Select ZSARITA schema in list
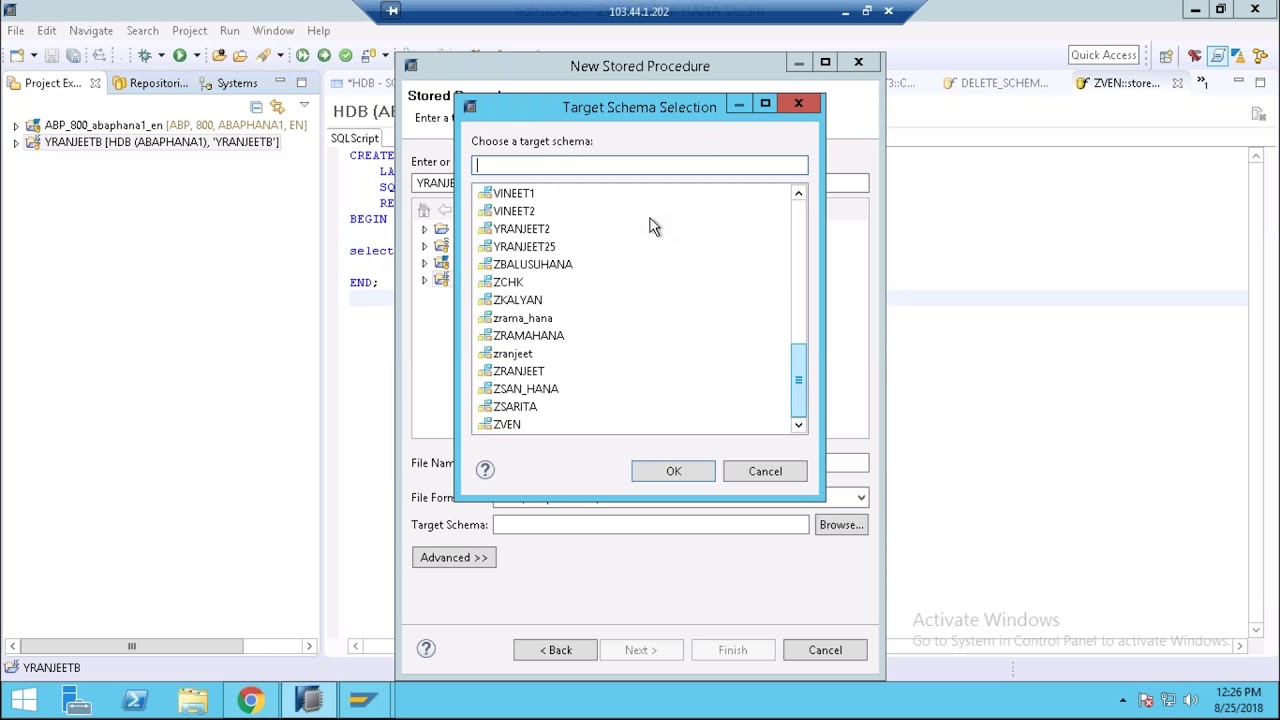Viewport: 1280px width, 720px height. pyautogui.click(x=515, y=406)
